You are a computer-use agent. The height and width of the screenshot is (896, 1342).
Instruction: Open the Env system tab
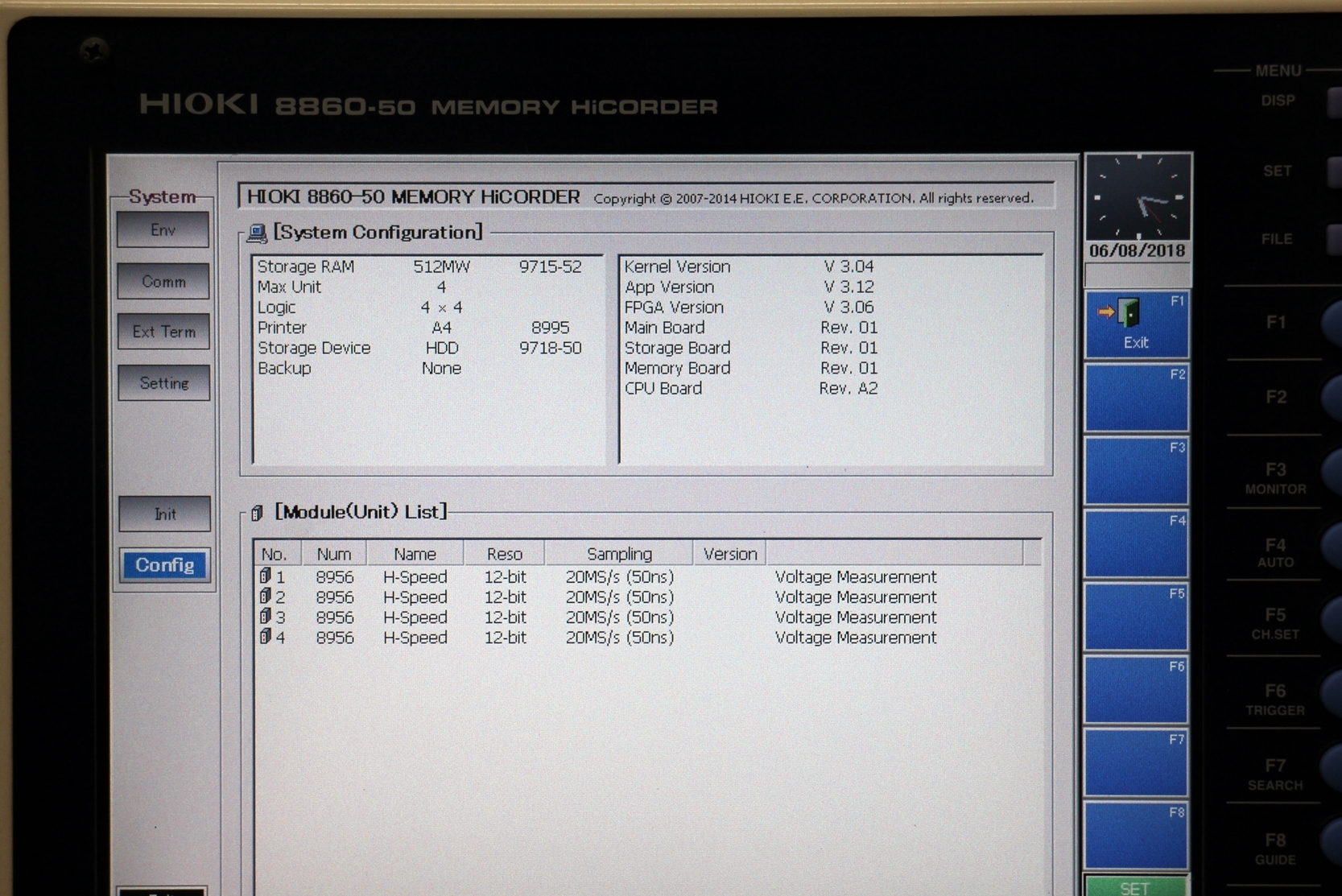[163, 230]
